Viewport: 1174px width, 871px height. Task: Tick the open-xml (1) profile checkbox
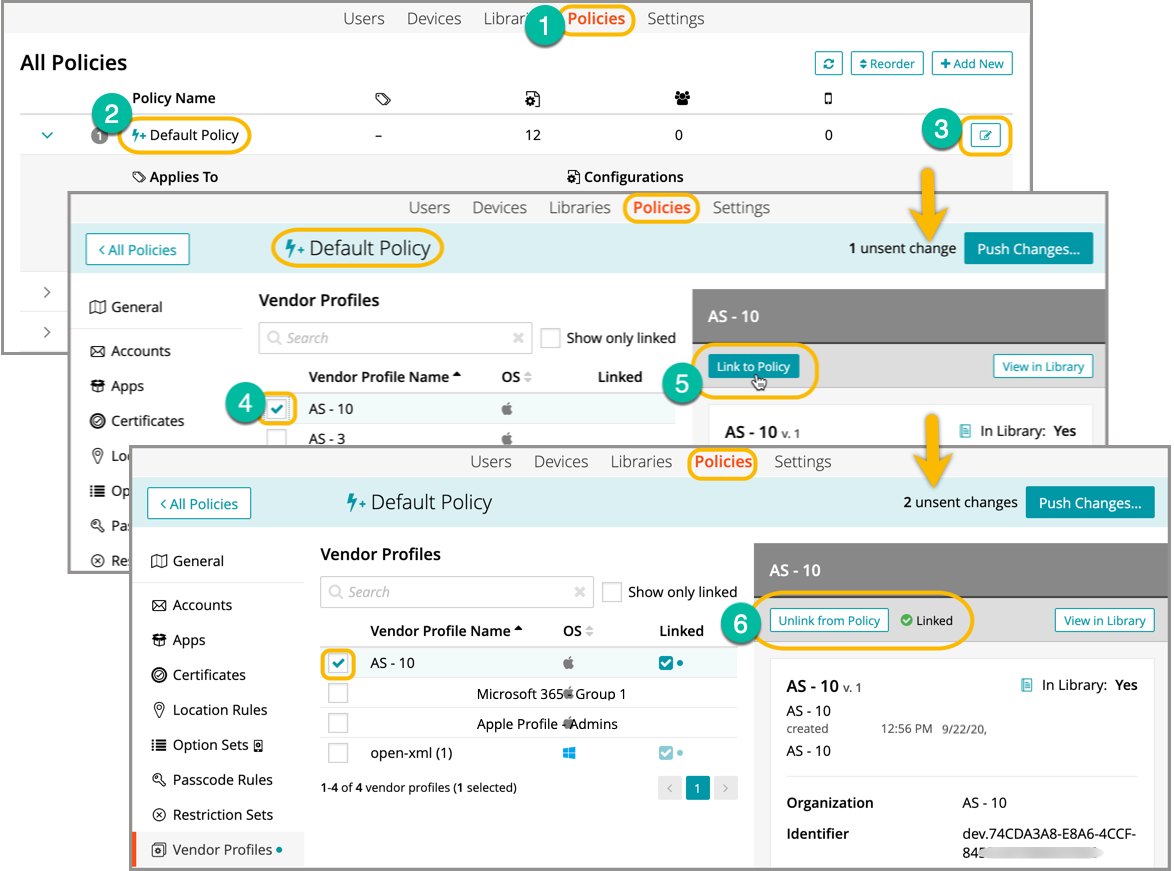[x=339, y=753]
